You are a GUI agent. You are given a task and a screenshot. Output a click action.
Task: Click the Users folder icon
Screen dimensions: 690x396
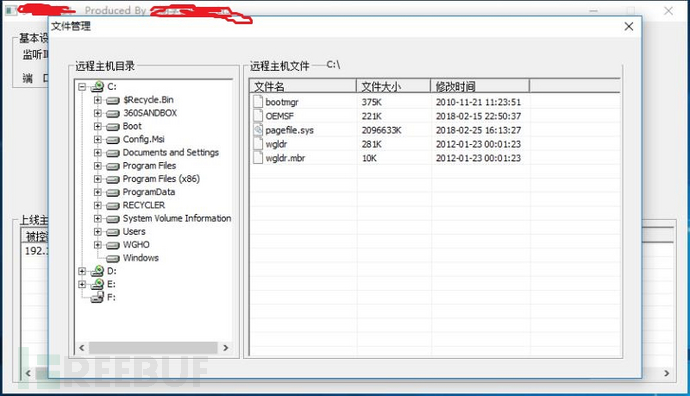tap(113, 232)
